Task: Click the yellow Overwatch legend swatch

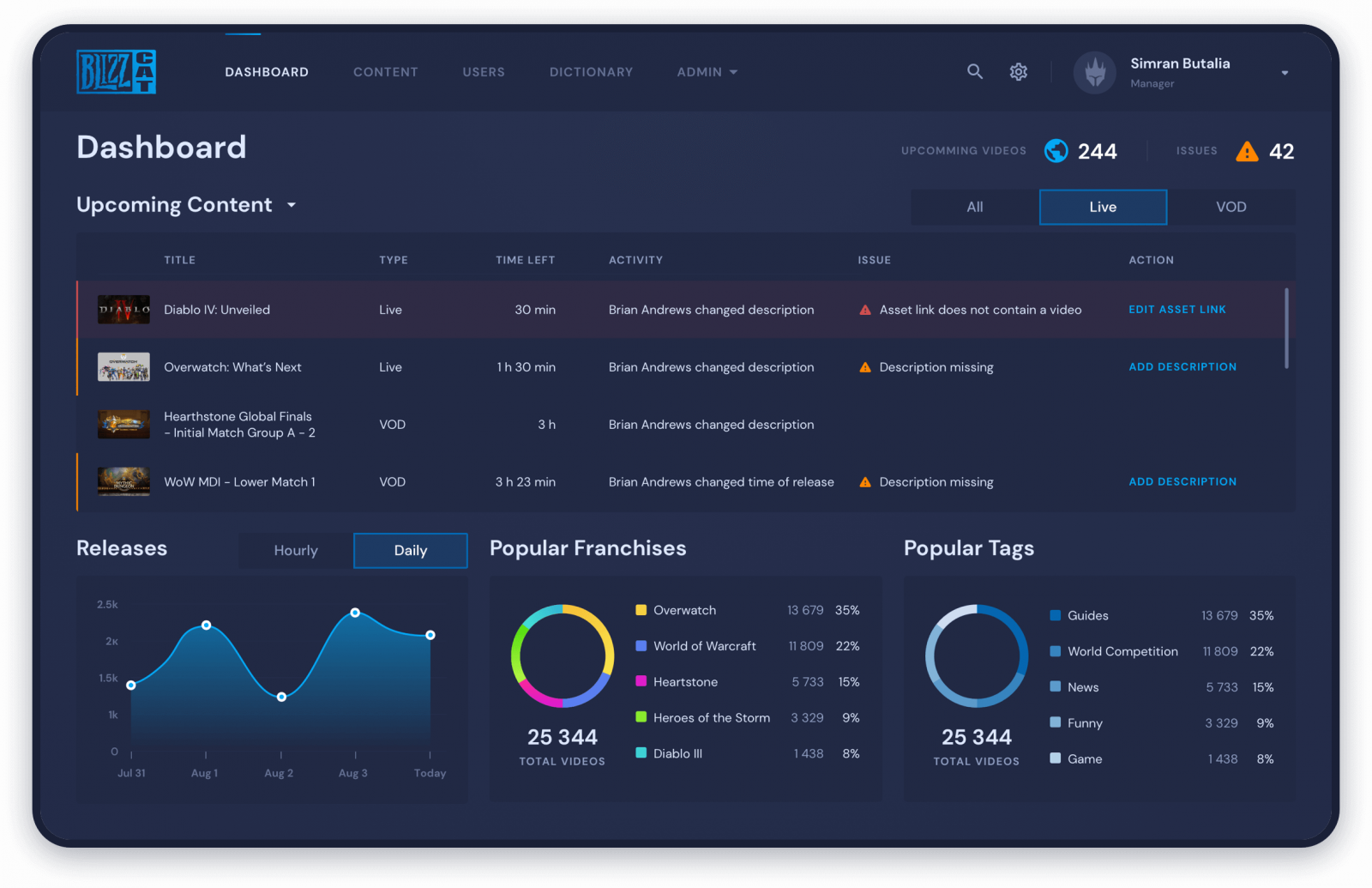Action: [641, 610]
